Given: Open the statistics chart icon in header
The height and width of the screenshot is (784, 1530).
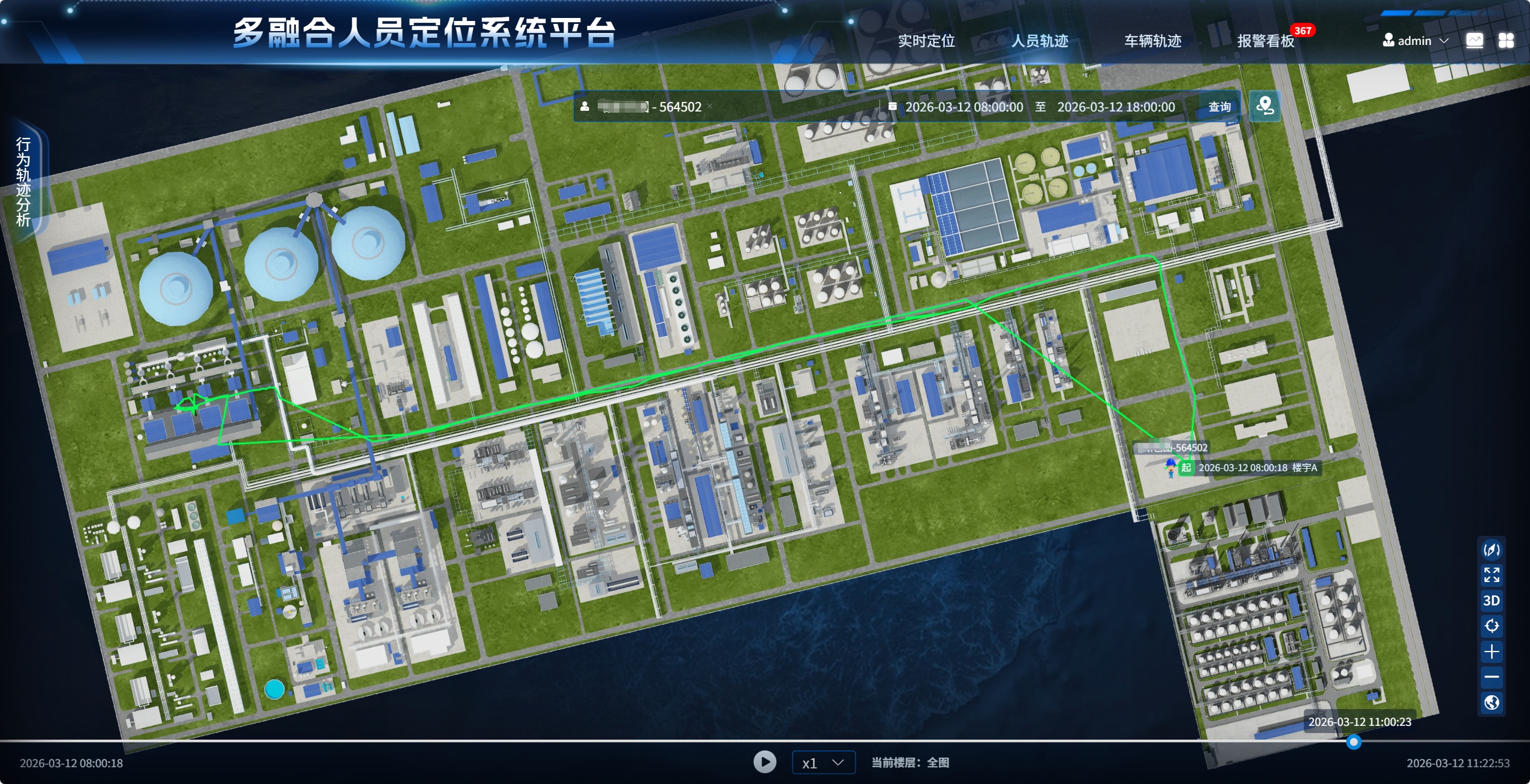Looking at the screenshot, I should pyautogui.click(x=1474, y=41).
